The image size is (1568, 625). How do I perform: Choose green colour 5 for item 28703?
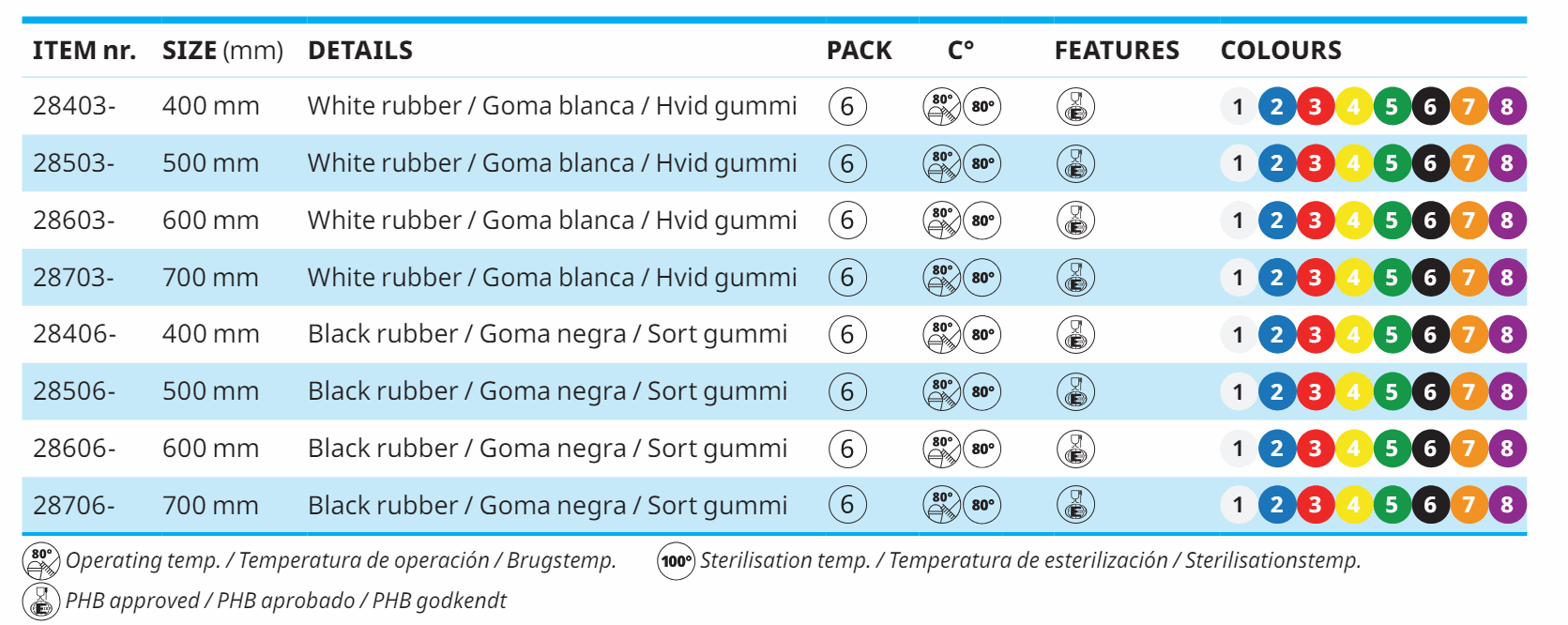click(x=1392, y=278)
